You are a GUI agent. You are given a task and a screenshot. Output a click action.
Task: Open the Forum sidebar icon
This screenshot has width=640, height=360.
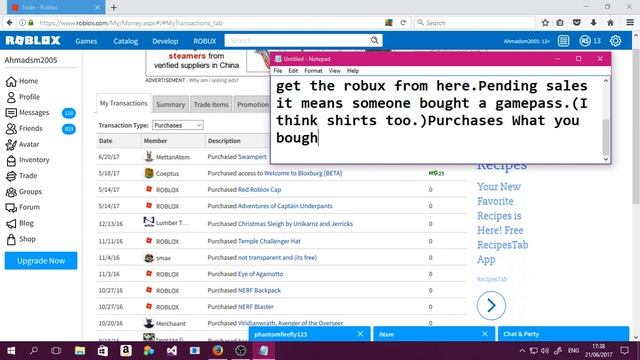[11, 208]
